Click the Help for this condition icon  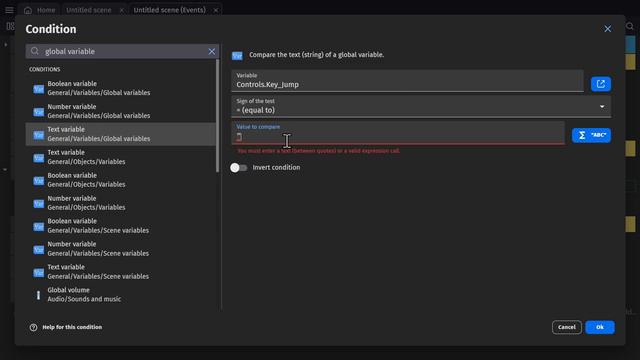coord(33,327)
